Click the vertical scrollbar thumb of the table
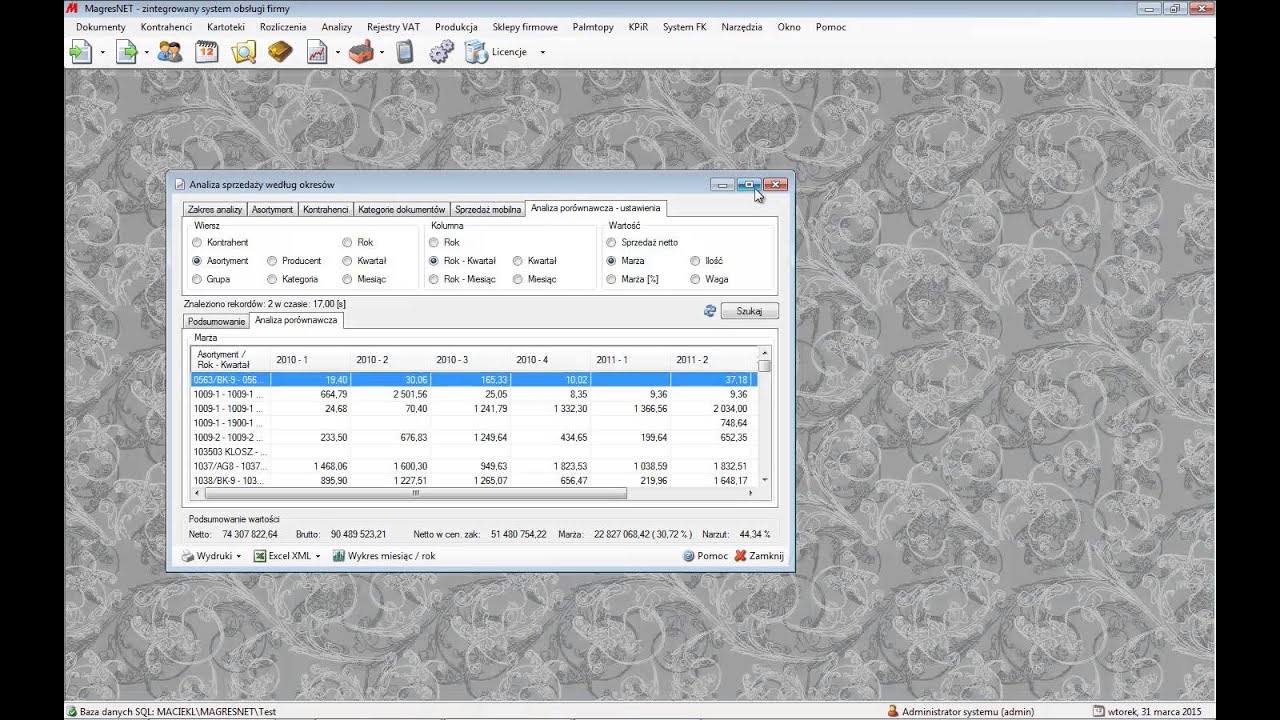The width and height of the screenshot is (1280, 720). click(x=765, y=366)
